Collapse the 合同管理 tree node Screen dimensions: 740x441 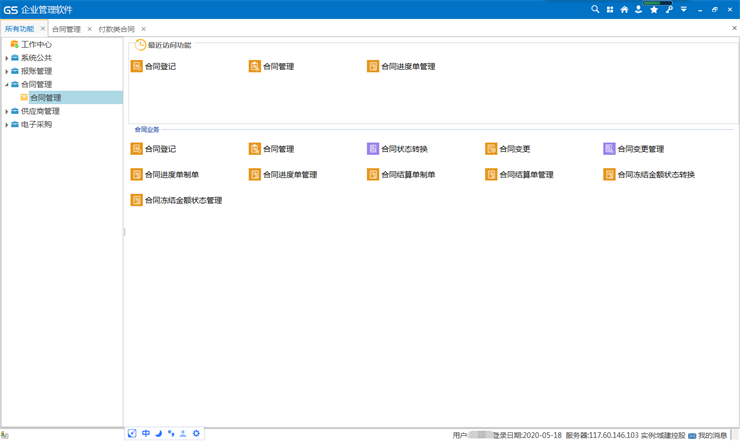click(6, 85)
